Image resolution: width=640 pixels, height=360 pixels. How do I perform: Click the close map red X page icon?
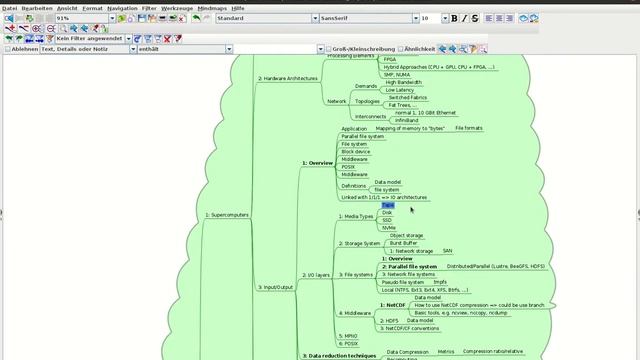coord(182,18)
